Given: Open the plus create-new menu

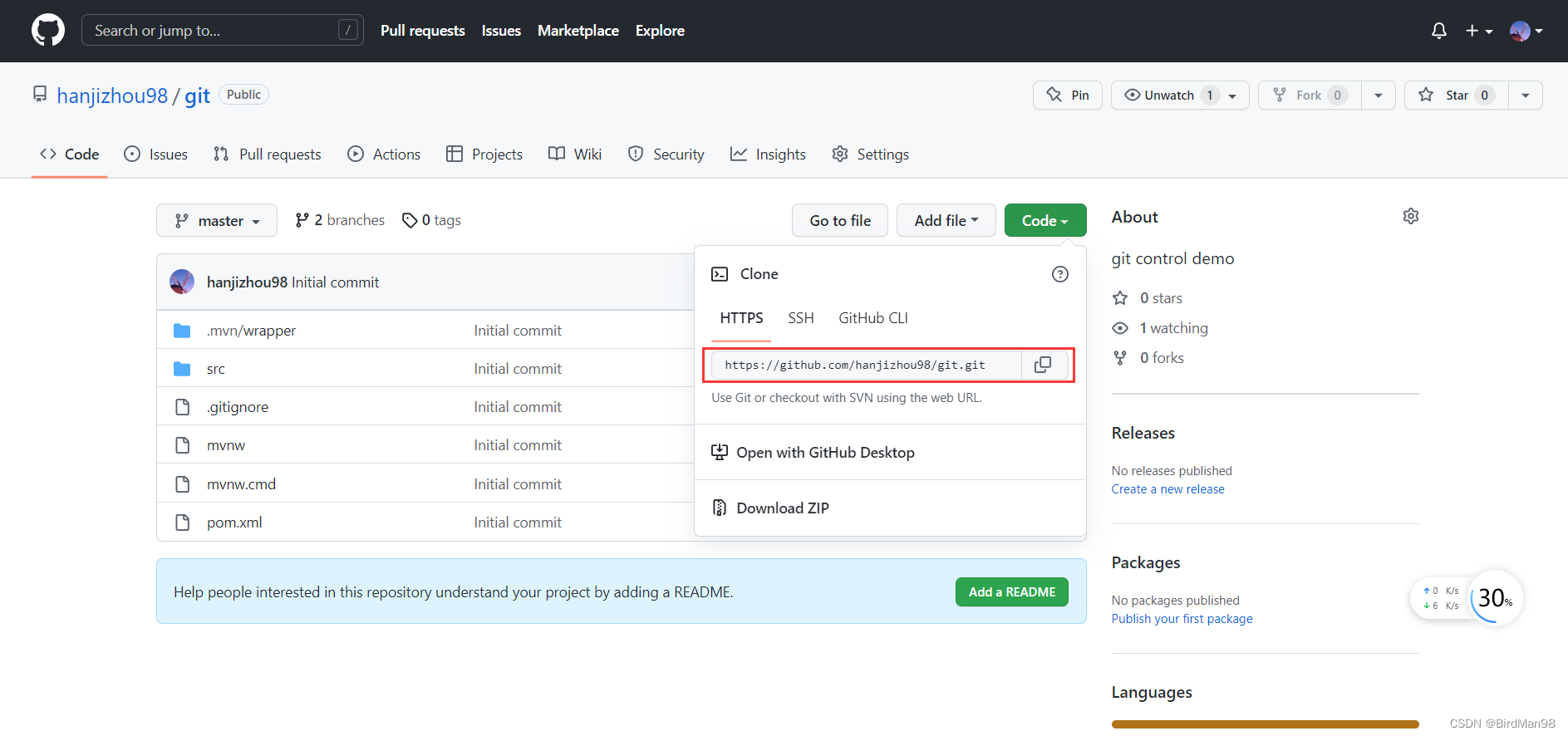Looking at the screenshot, I should point(1478,31).
